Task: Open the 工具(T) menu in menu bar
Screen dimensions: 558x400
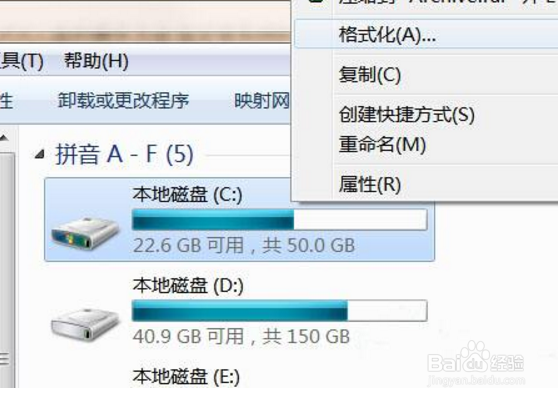Action: 21,61
